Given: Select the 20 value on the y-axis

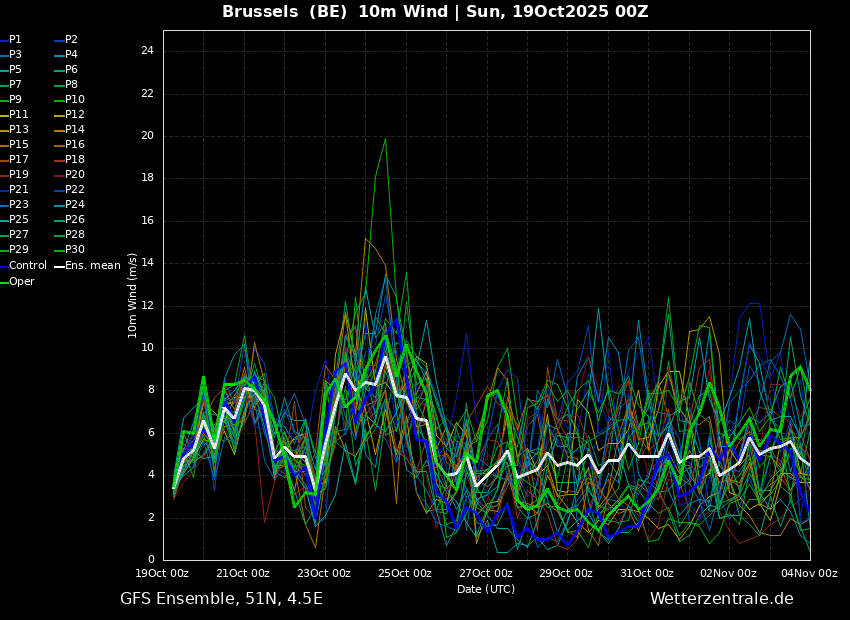Looking at the screenshot, I should click(147, 136).
